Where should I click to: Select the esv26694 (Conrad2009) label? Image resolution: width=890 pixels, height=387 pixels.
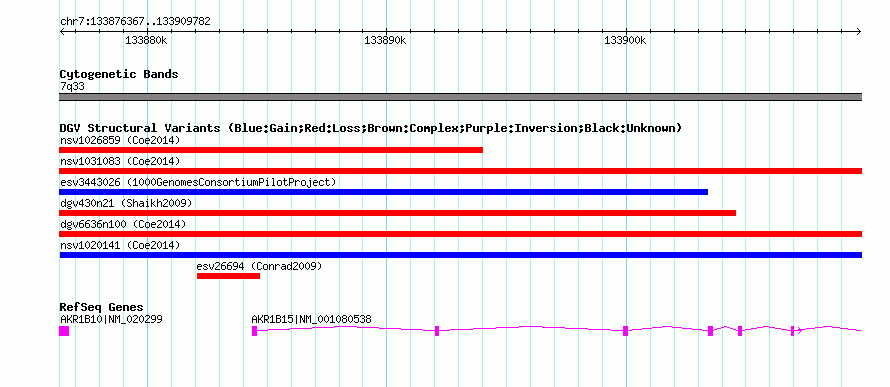259,266
